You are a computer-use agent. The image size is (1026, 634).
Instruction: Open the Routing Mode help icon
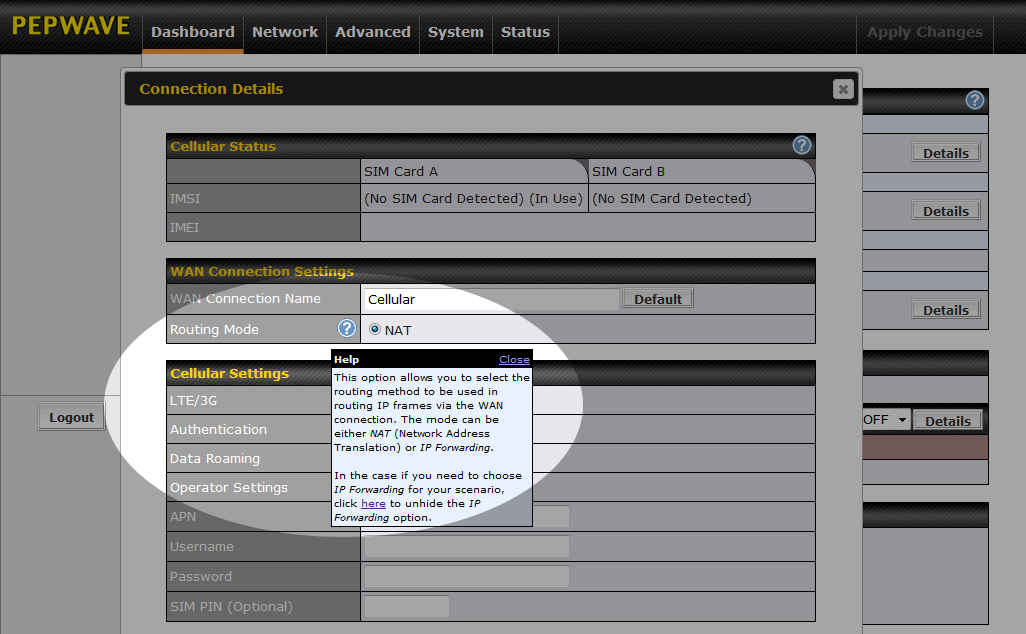point(346,329)
